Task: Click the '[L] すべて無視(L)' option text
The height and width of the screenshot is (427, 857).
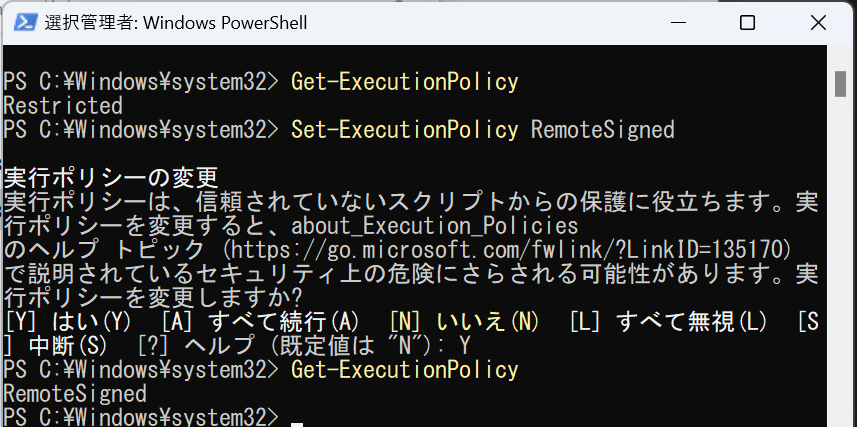Action: [668, 323]
